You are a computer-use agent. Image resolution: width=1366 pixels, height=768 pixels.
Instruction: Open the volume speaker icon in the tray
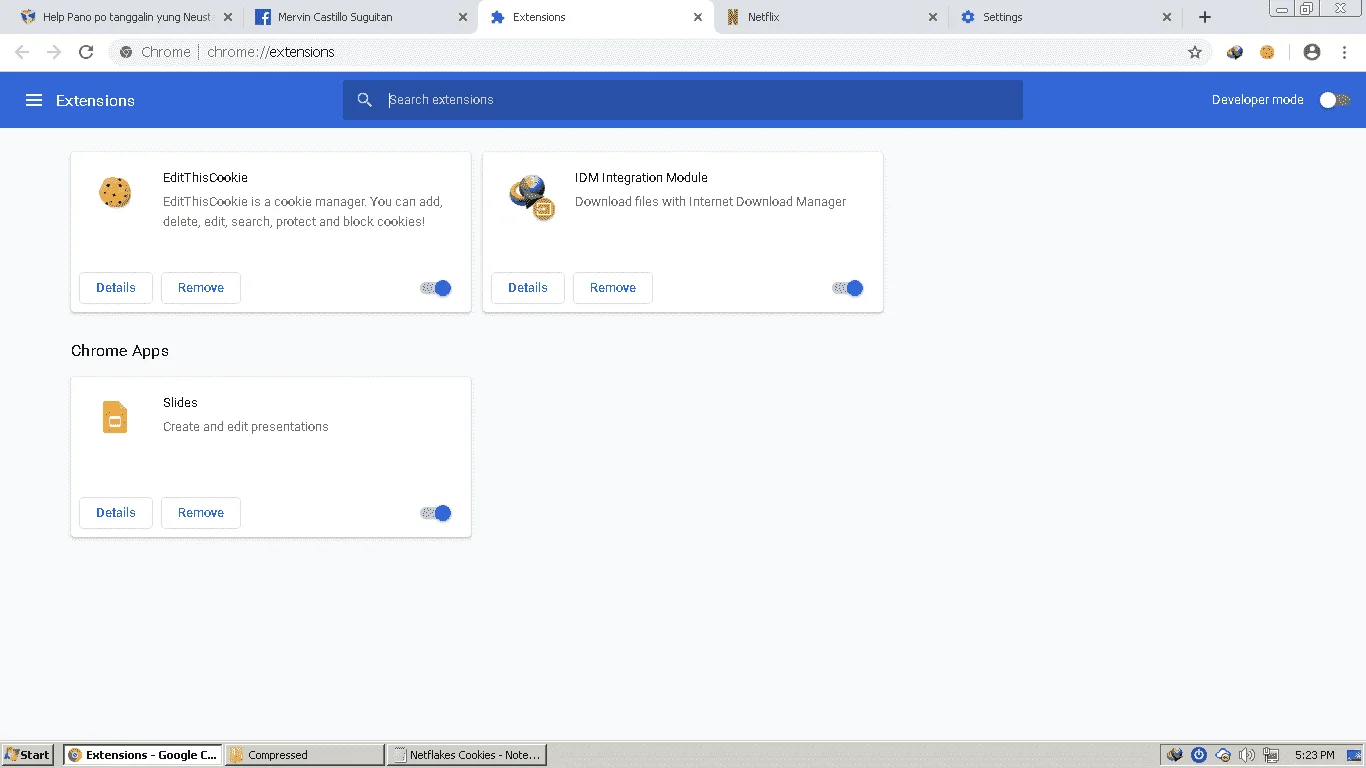(1246, 755)
